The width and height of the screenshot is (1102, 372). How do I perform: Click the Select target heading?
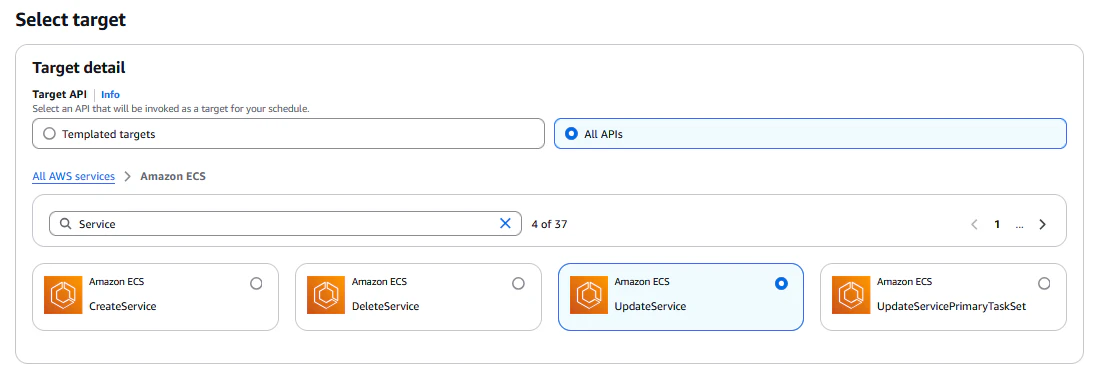(x=70, y=20)
